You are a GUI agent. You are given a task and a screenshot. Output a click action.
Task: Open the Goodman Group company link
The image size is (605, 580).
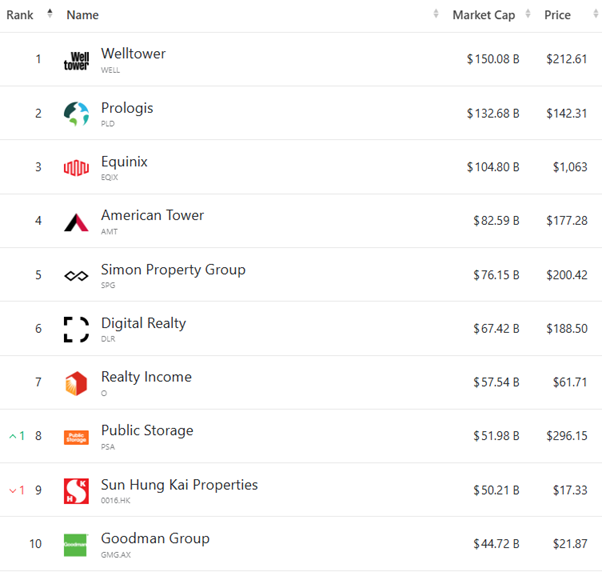(x=155, y=538)
